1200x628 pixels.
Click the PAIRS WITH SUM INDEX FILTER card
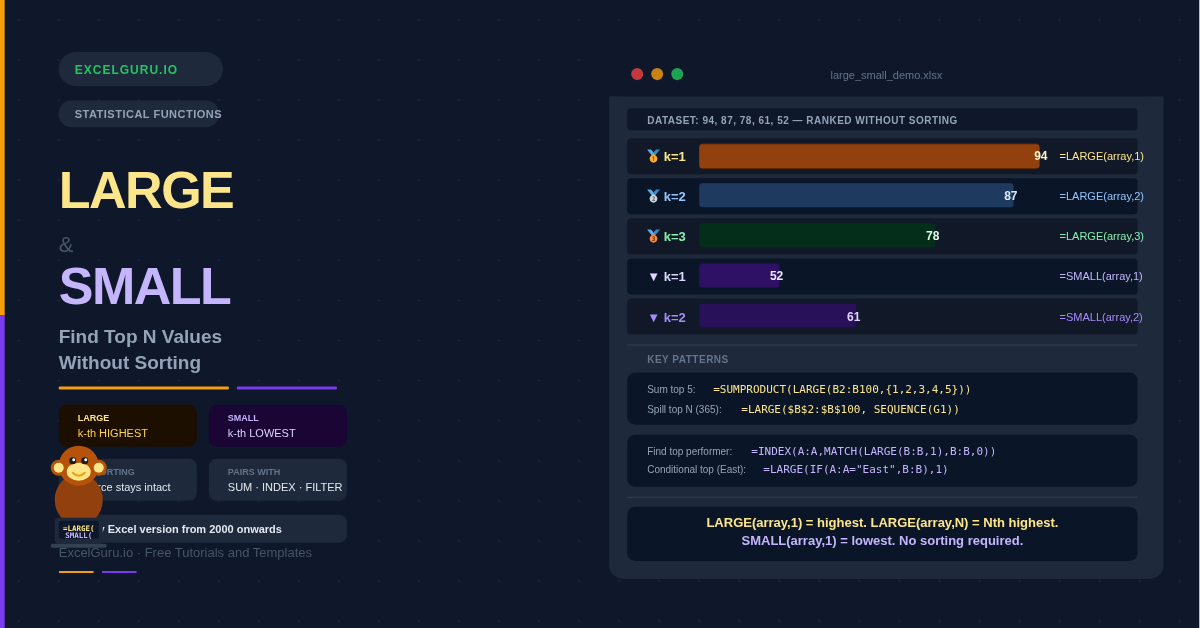coord(277,480)
